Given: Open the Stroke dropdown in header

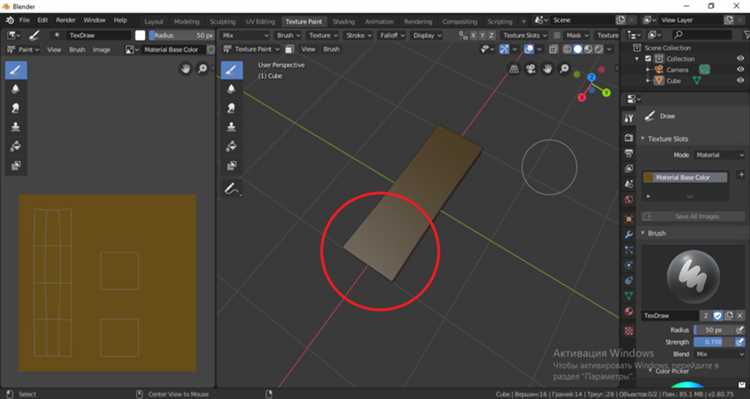Looking at the screenshot, I should [x=359, y=35].
